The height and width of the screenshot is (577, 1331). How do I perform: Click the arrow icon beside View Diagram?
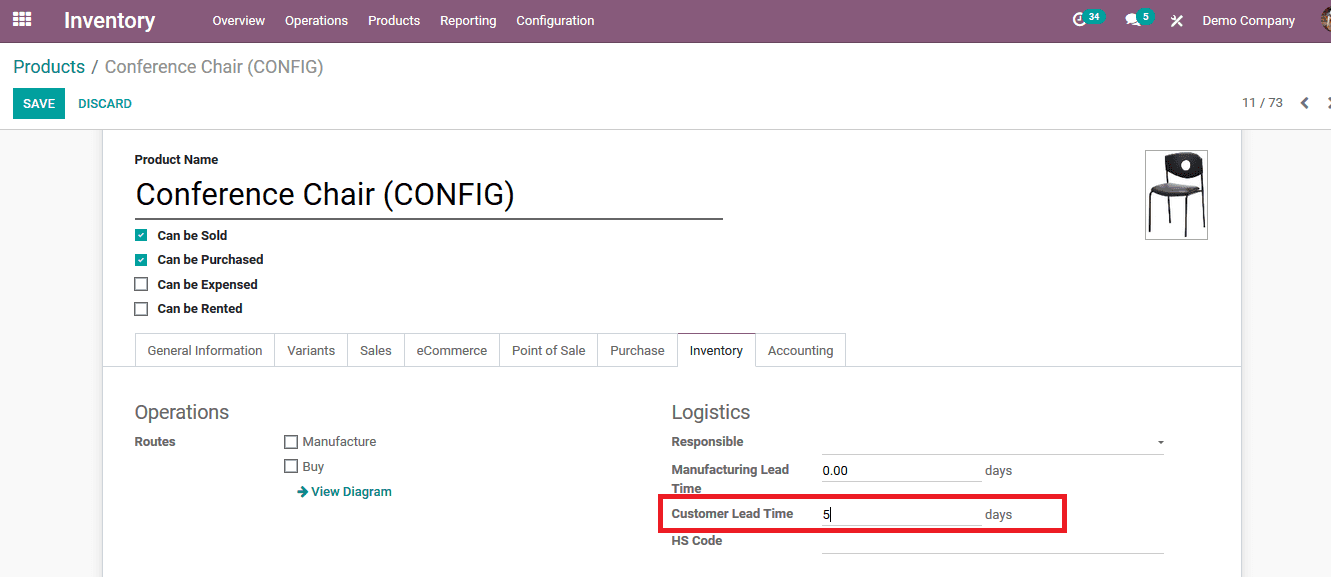pyautogui.click(x=302, y=492)
